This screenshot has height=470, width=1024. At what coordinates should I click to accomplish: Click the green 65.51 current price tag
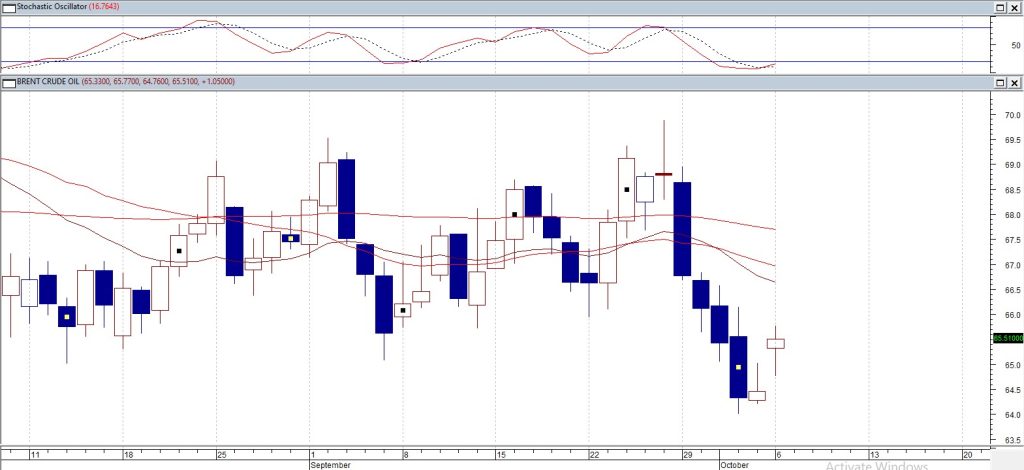point(1006,338)
